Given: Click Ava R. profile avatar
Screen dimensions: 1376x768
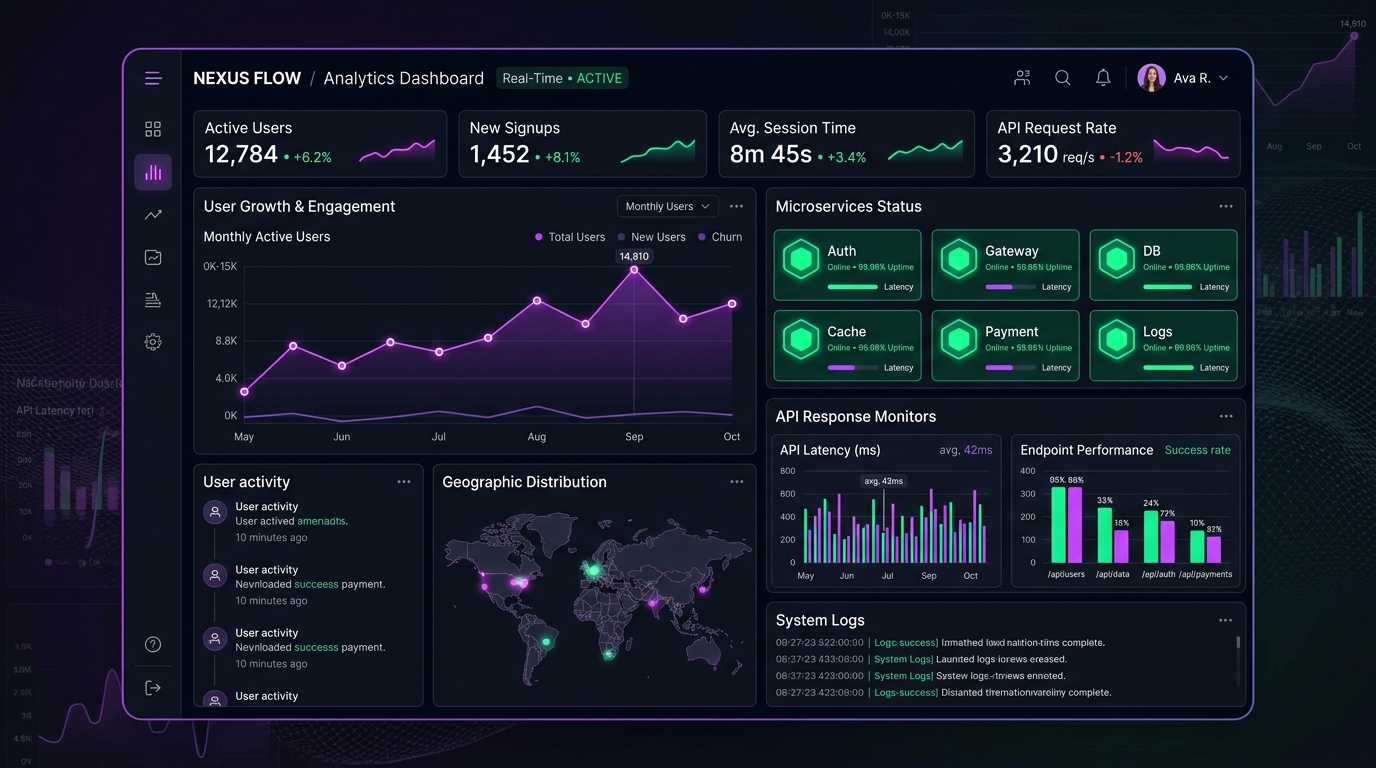Looking at the screenshot, I should pos(1152,78).
